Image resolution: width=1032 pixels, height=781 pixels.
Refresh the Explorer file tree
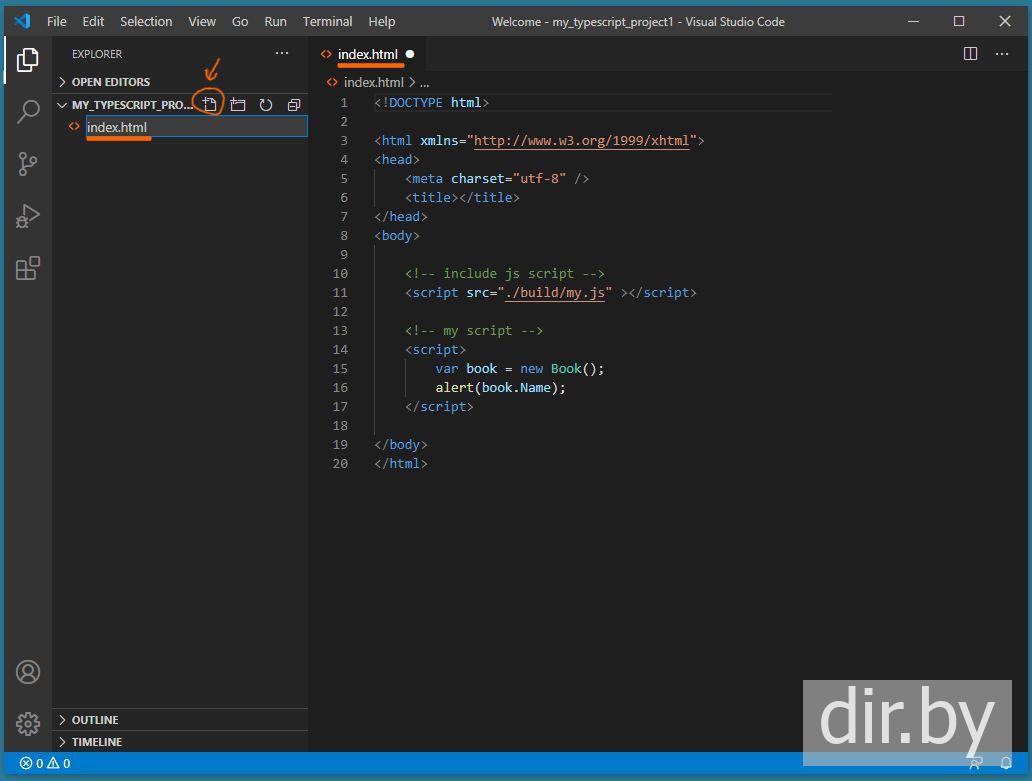click(x=266, y=104)
